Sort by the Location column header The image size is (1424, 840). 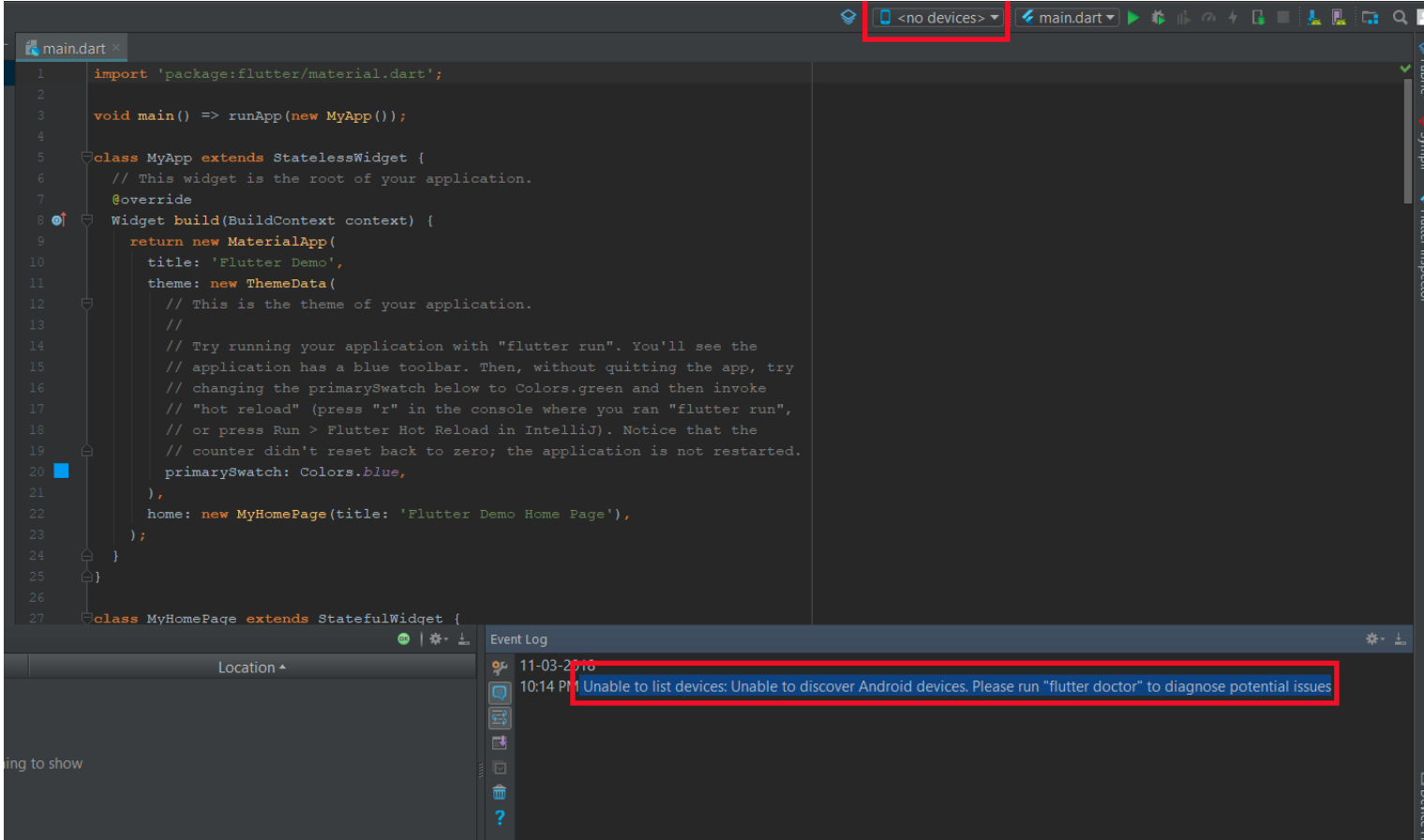point(252,667)
